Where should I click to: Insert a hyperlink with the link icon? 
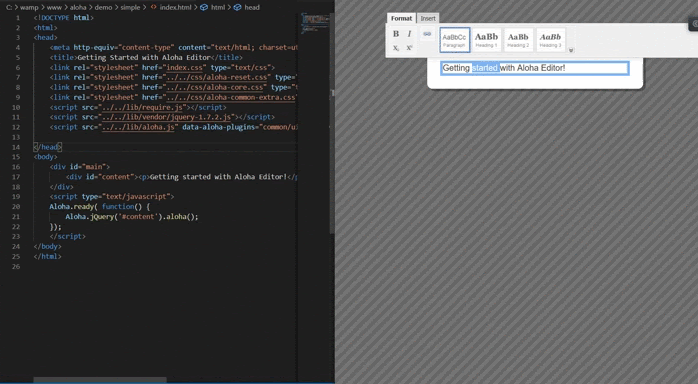[427, 34]
